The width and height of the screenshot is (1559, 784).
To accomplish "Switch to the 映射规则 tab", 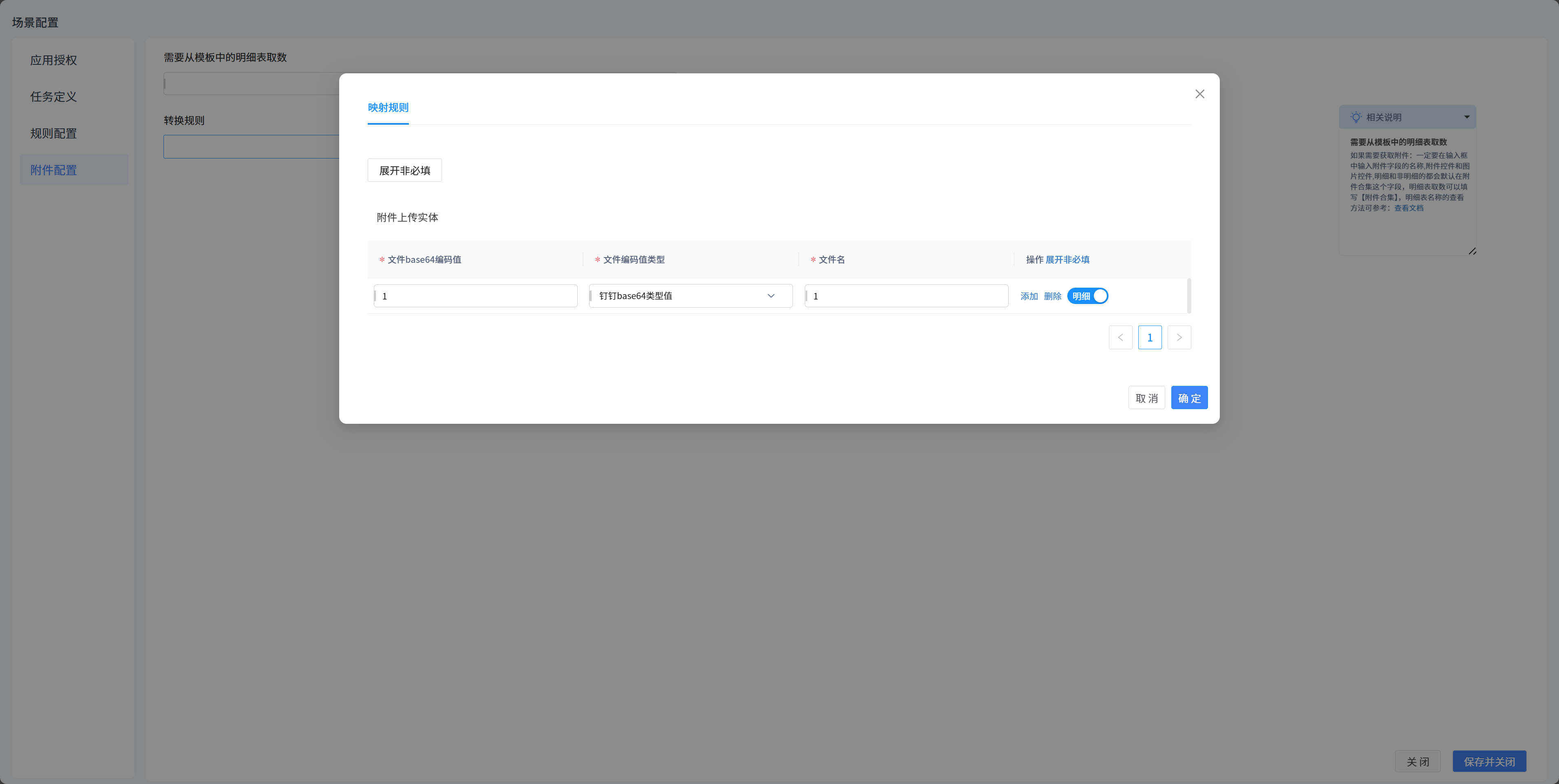I will [388, 108].
